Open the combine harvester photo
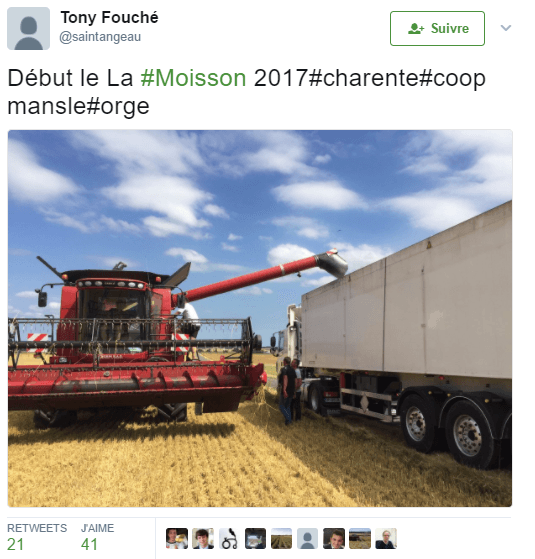 pos(260,318)
